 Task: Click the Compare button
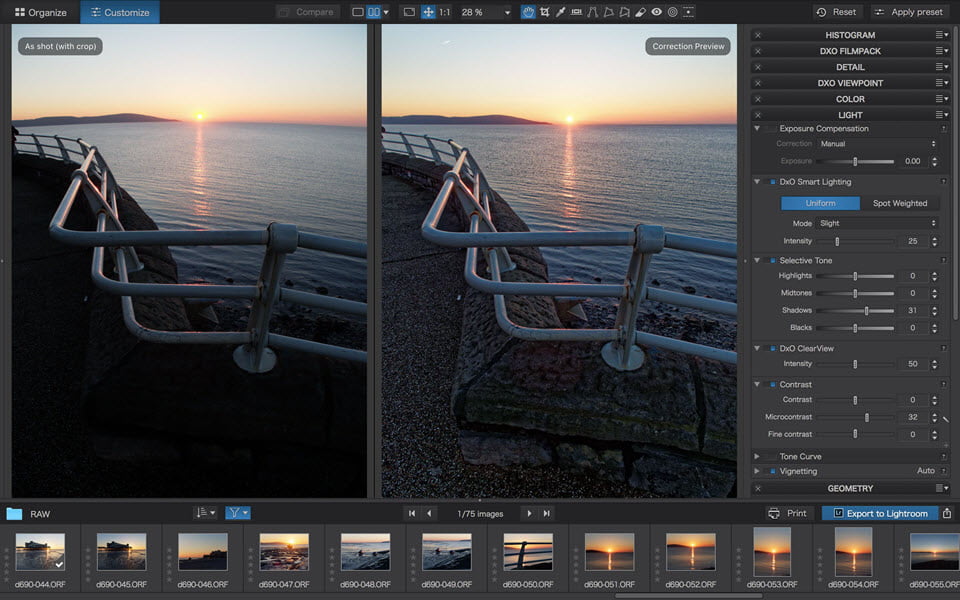pos(308,12)
